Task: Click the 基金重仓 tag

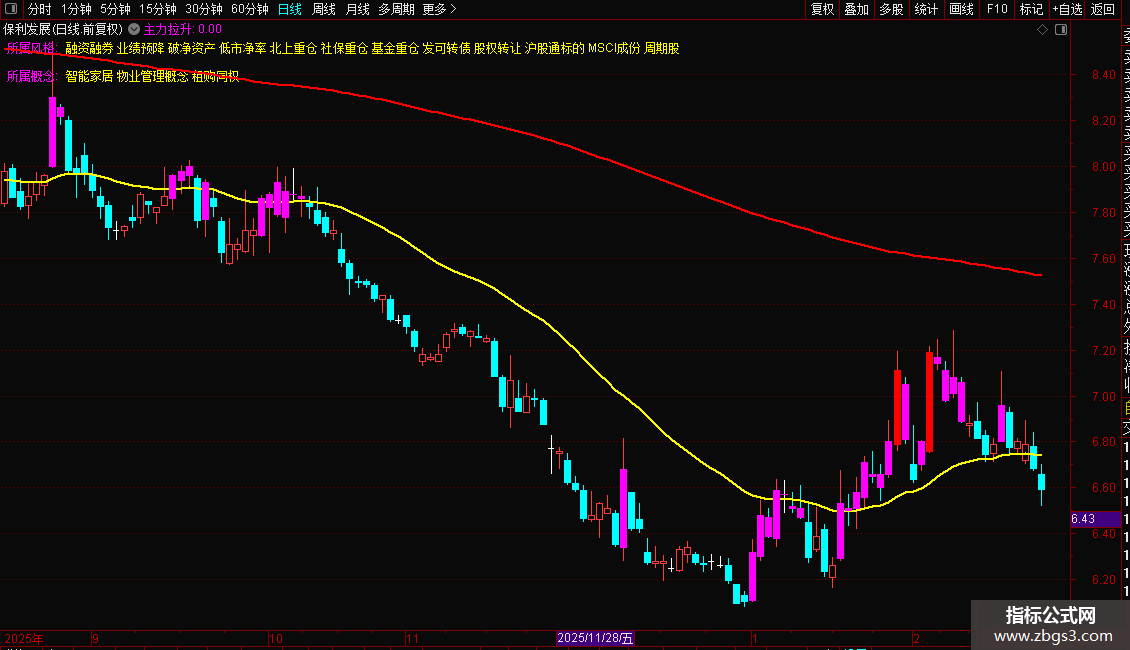Action: click(395, 48)
